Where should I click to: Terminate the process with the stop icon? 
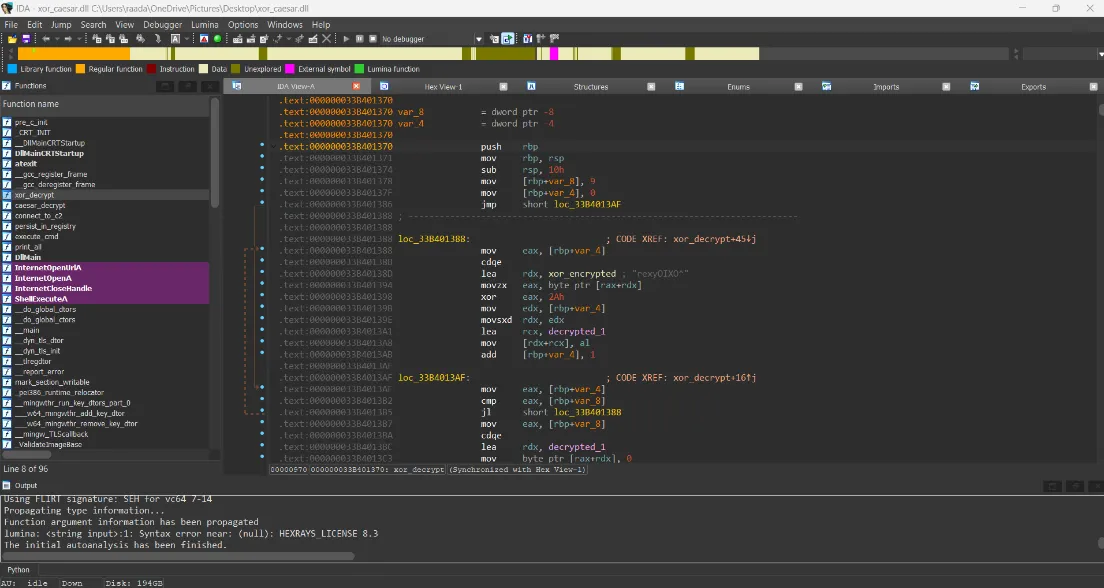point(373,39)
